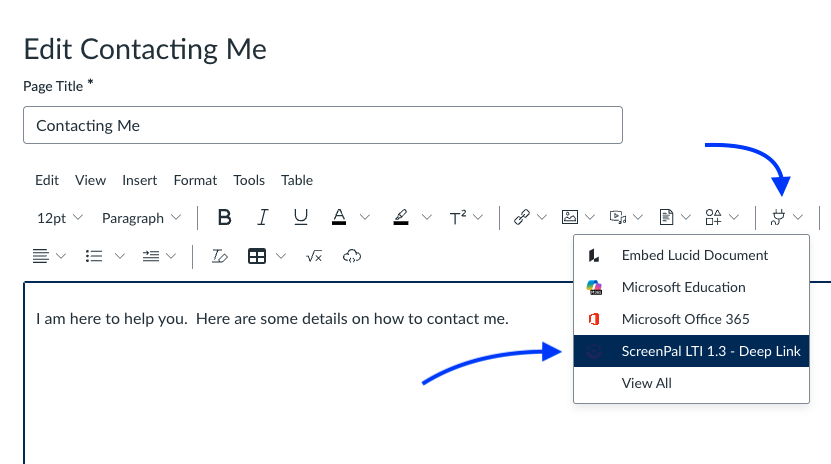This screenshot has width=831, height=464.
Task: Expand the apps plug chevron
Action: tap(798, 217)
